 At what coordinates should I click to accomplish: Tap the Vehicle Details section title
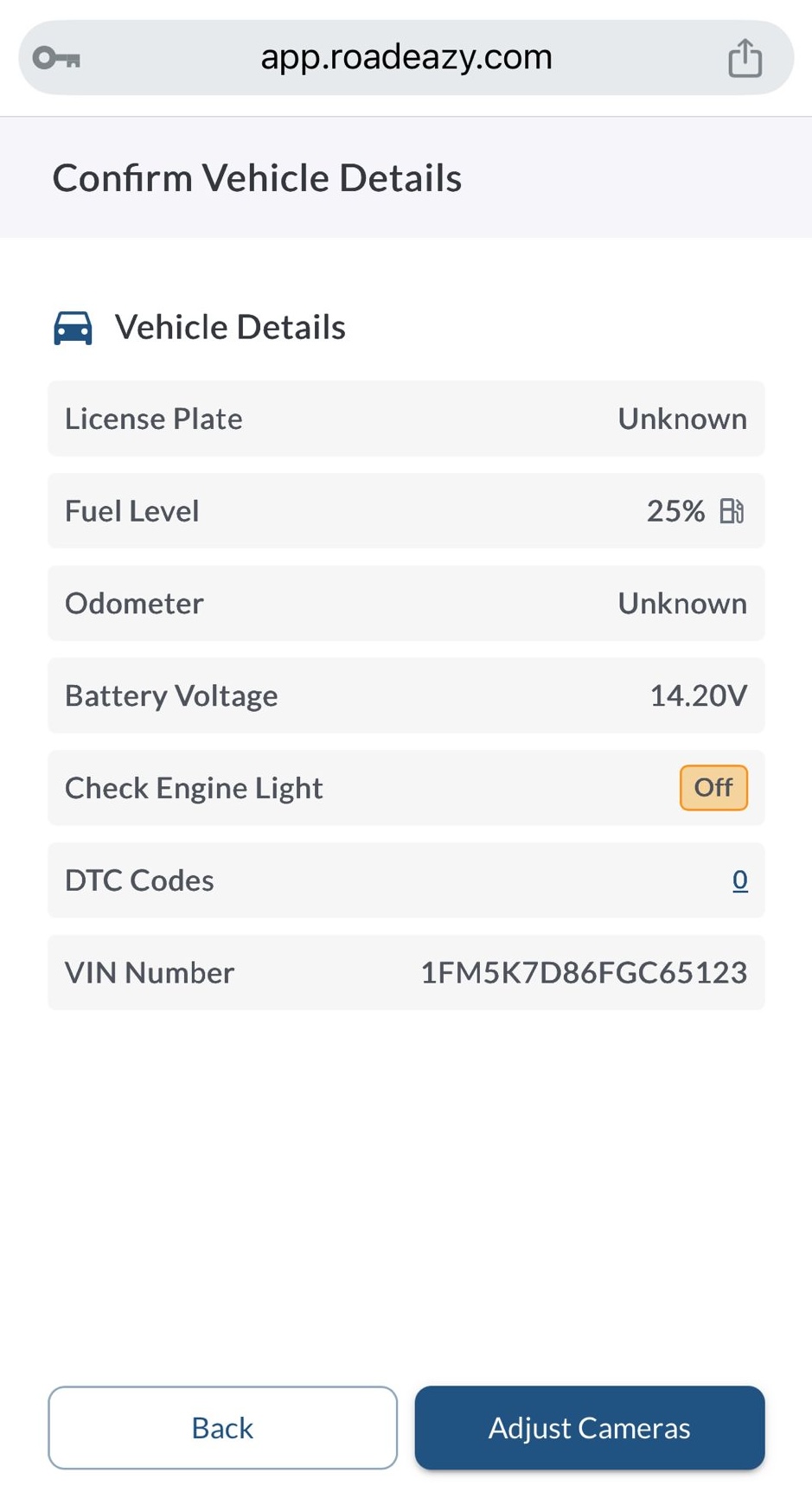(x=230, y=328)
